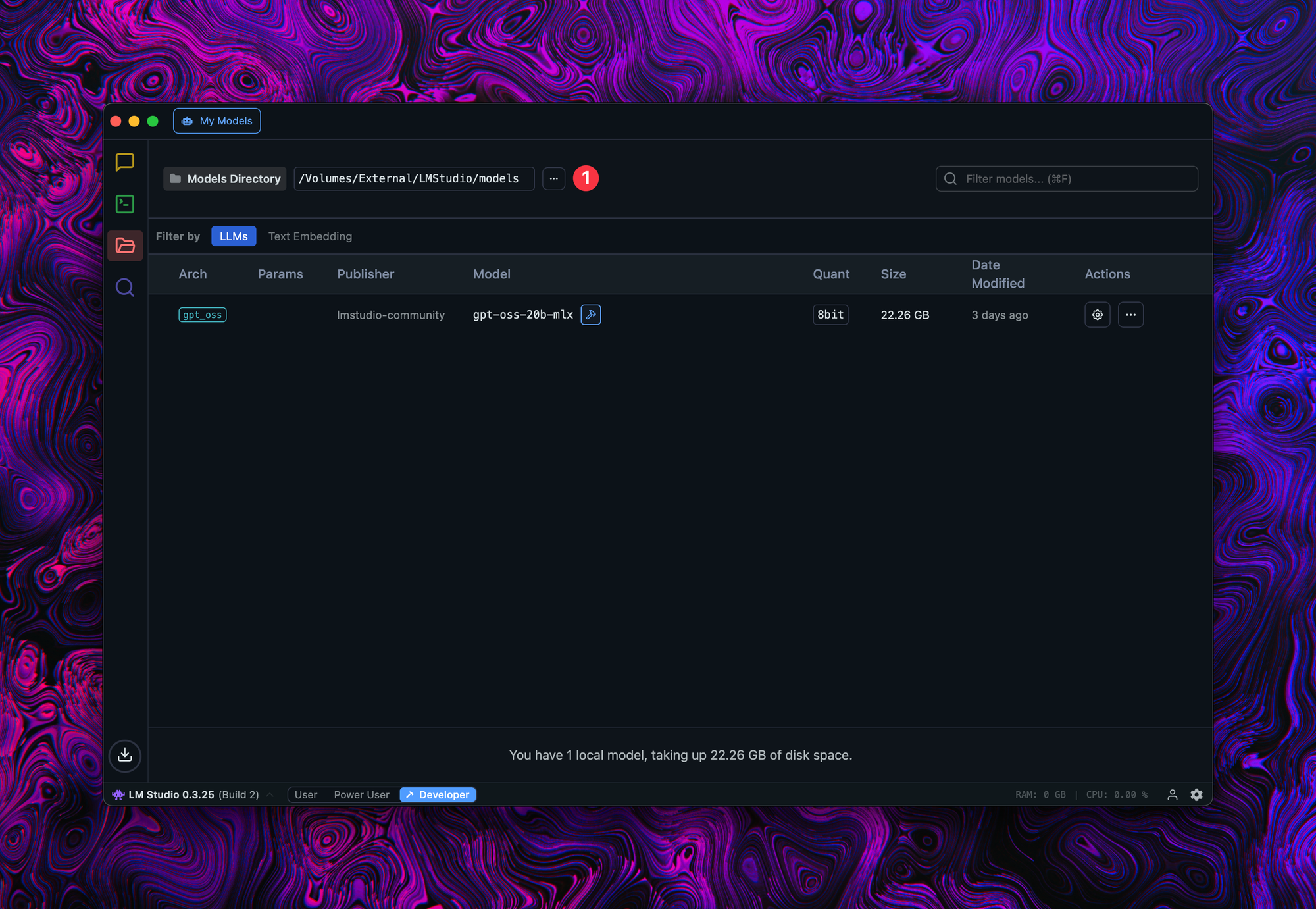Viewport: 1316px width, 909px height.
Task: Sort by the Size column header
Action: [x=894, y=274]
